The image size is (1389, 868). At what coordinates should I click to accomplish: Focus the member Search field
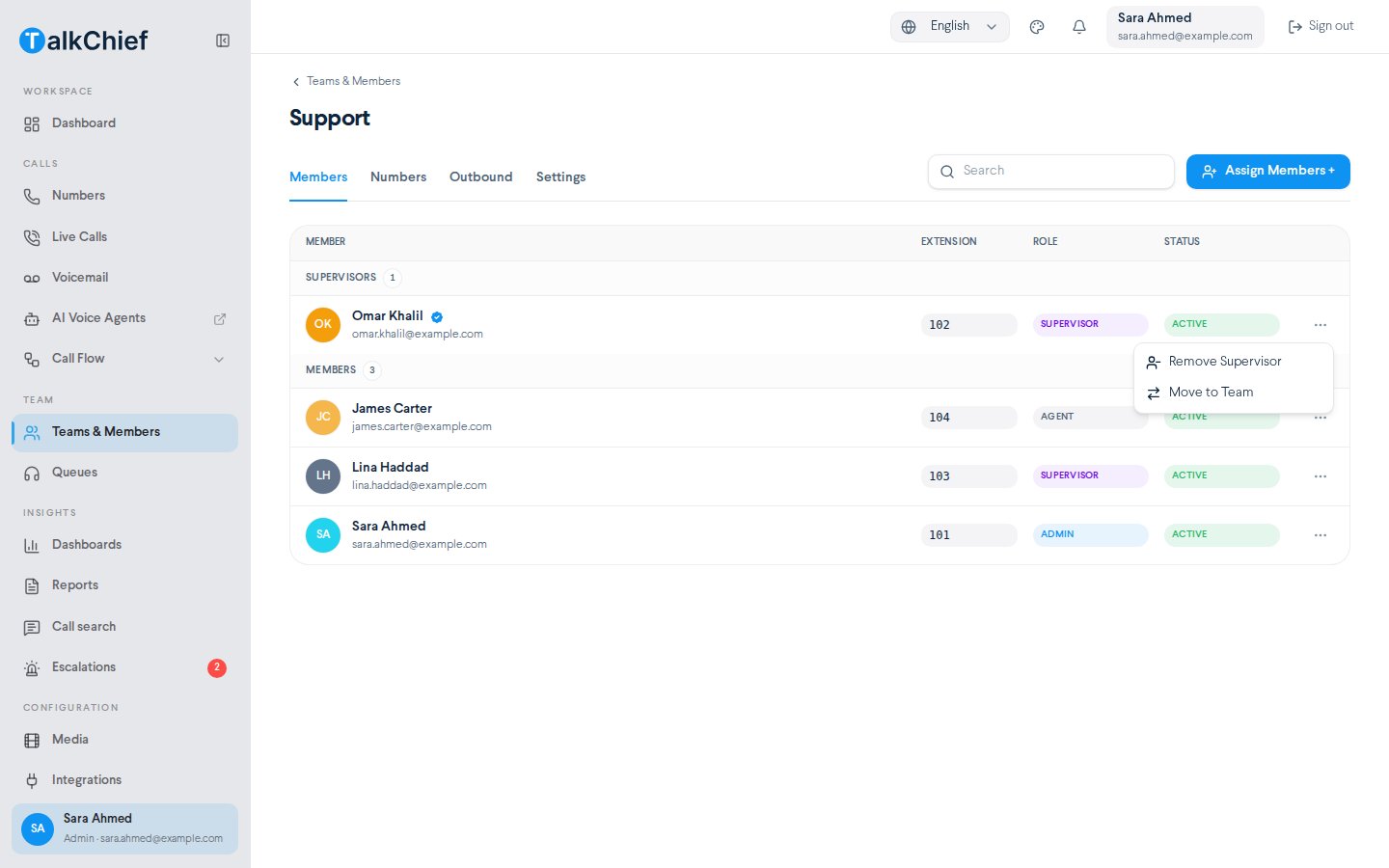(1051, 172)
